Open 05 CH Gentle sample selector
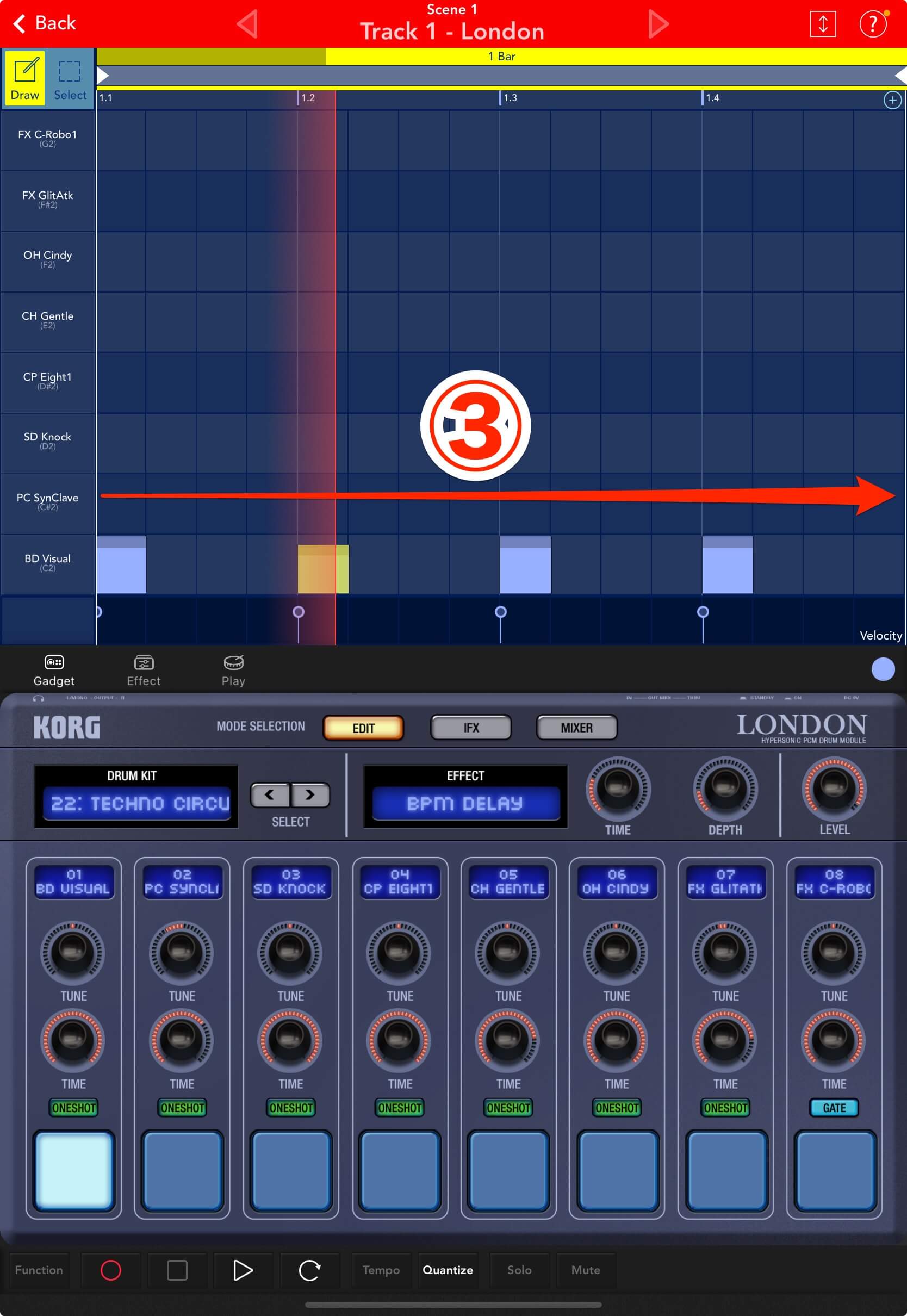907x1316 pixels. click(x=508, y=882)
